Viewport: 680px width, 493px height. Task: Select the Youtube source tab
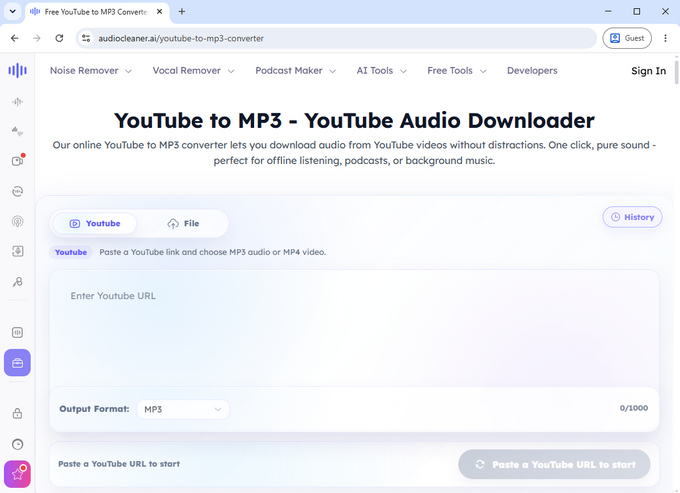pyautogui.click(x=95, y=224)
